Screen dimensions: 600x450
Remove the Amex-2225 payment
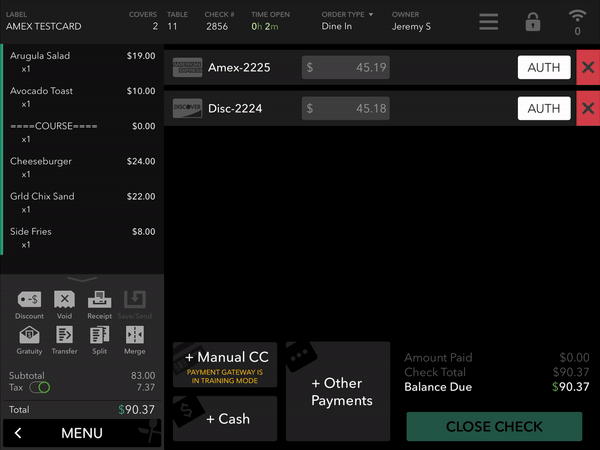point(588,67)
